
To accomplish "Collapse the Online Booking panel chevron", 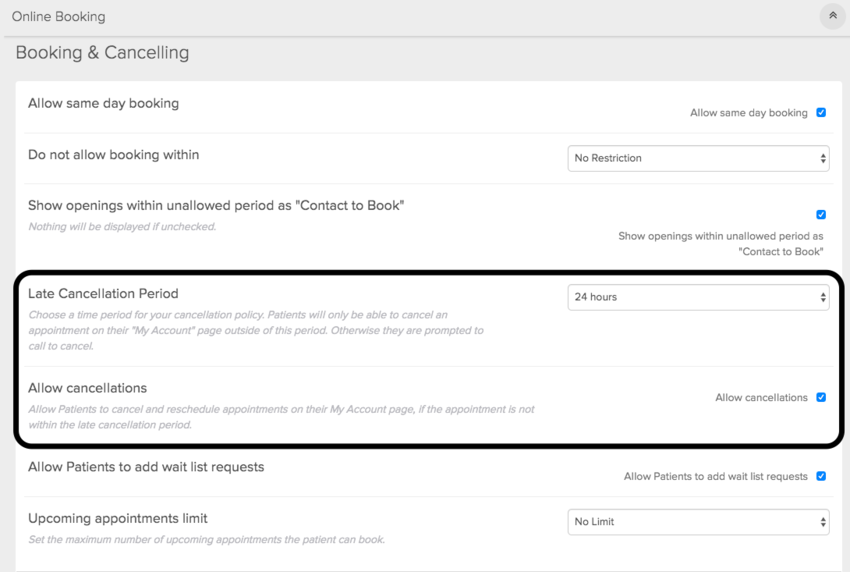I will pos(831,16).
